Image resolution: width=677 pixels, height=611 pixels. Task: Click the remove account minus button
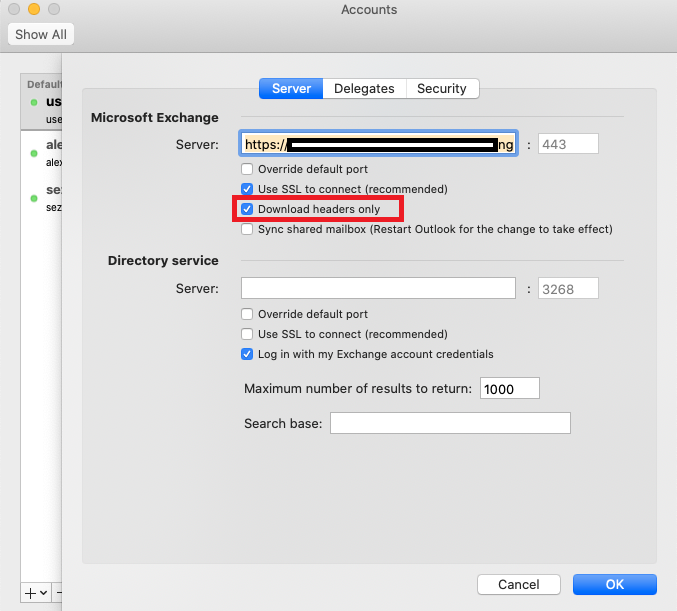pyautogui.click(x=58, y=593)
